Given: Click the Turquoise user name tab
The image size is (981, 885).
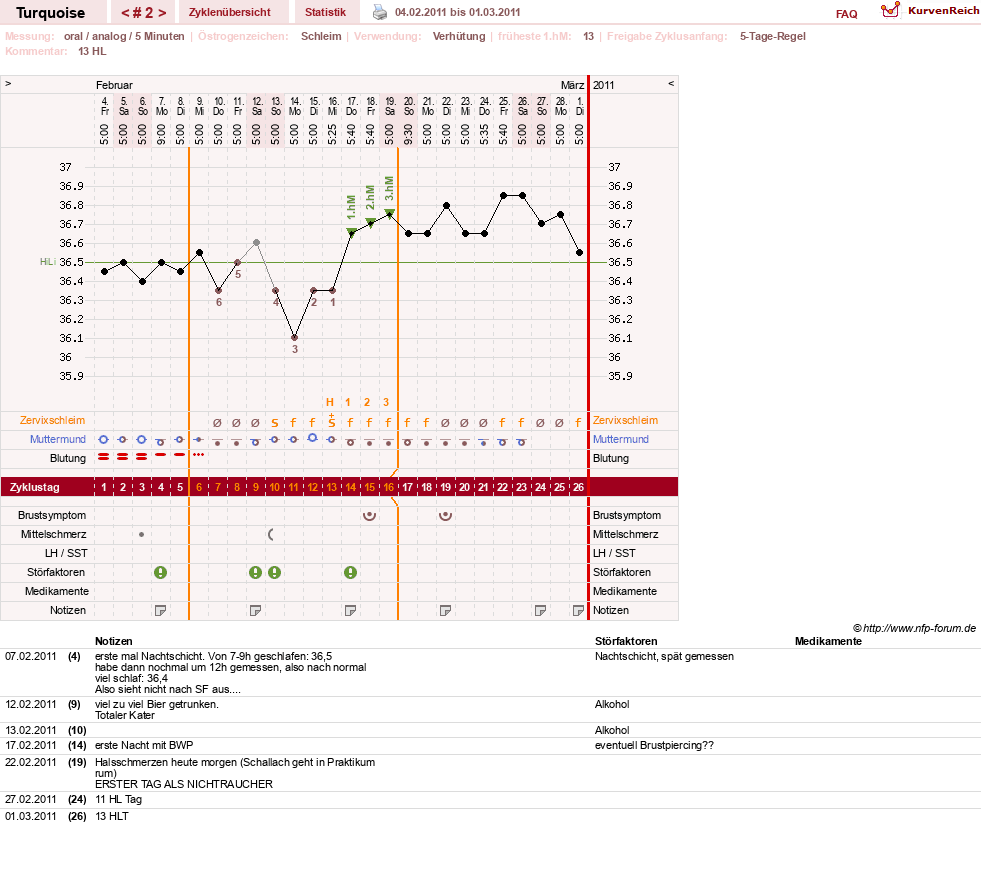Looking at the screenshot, I should click(x=51, y=13).
